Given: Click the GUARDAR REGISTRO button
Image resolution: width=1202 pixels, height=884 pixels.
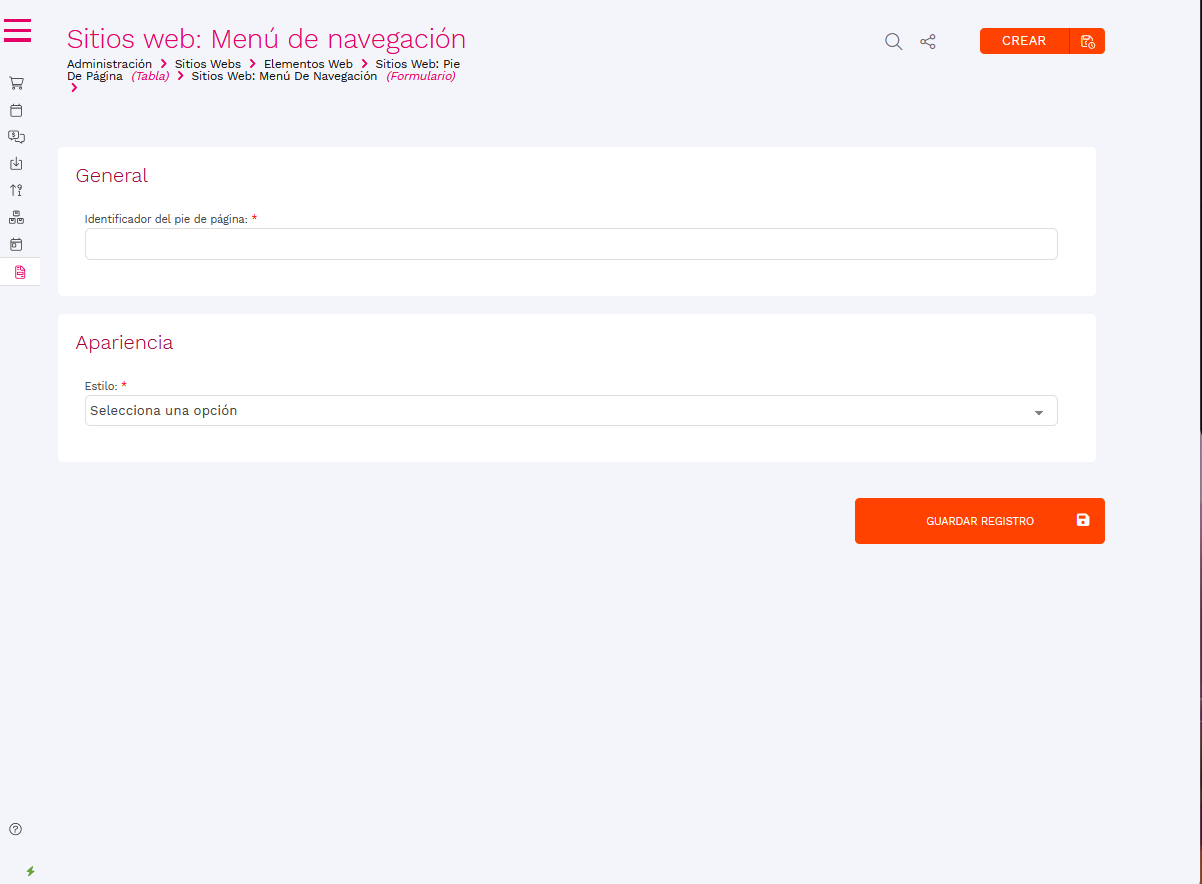Looking at the screenshot, I should coord(979,521).
